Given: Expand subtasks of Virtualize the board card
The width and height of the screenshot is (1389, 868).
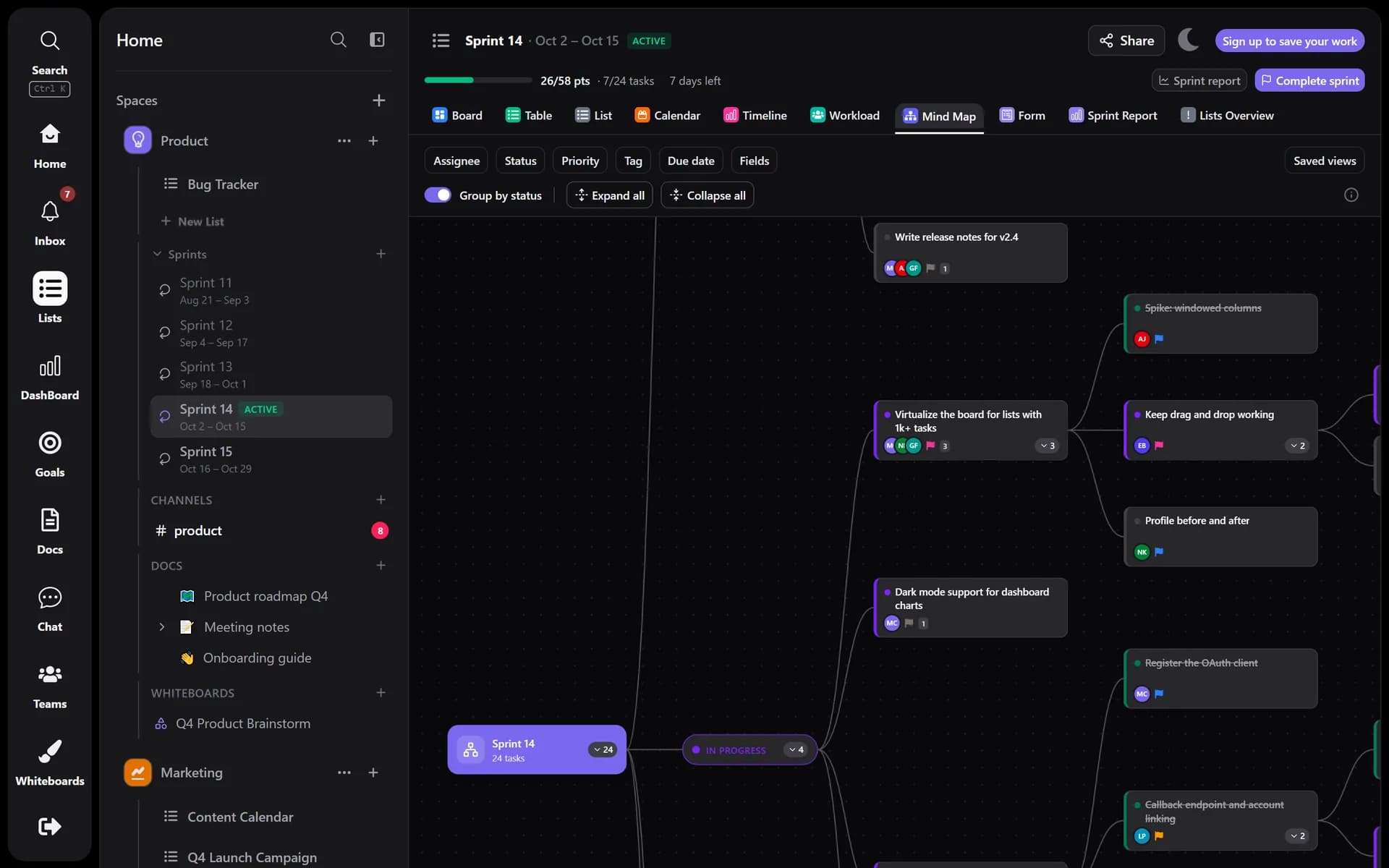Looking at the screenshot, I should pos(1048,446).
